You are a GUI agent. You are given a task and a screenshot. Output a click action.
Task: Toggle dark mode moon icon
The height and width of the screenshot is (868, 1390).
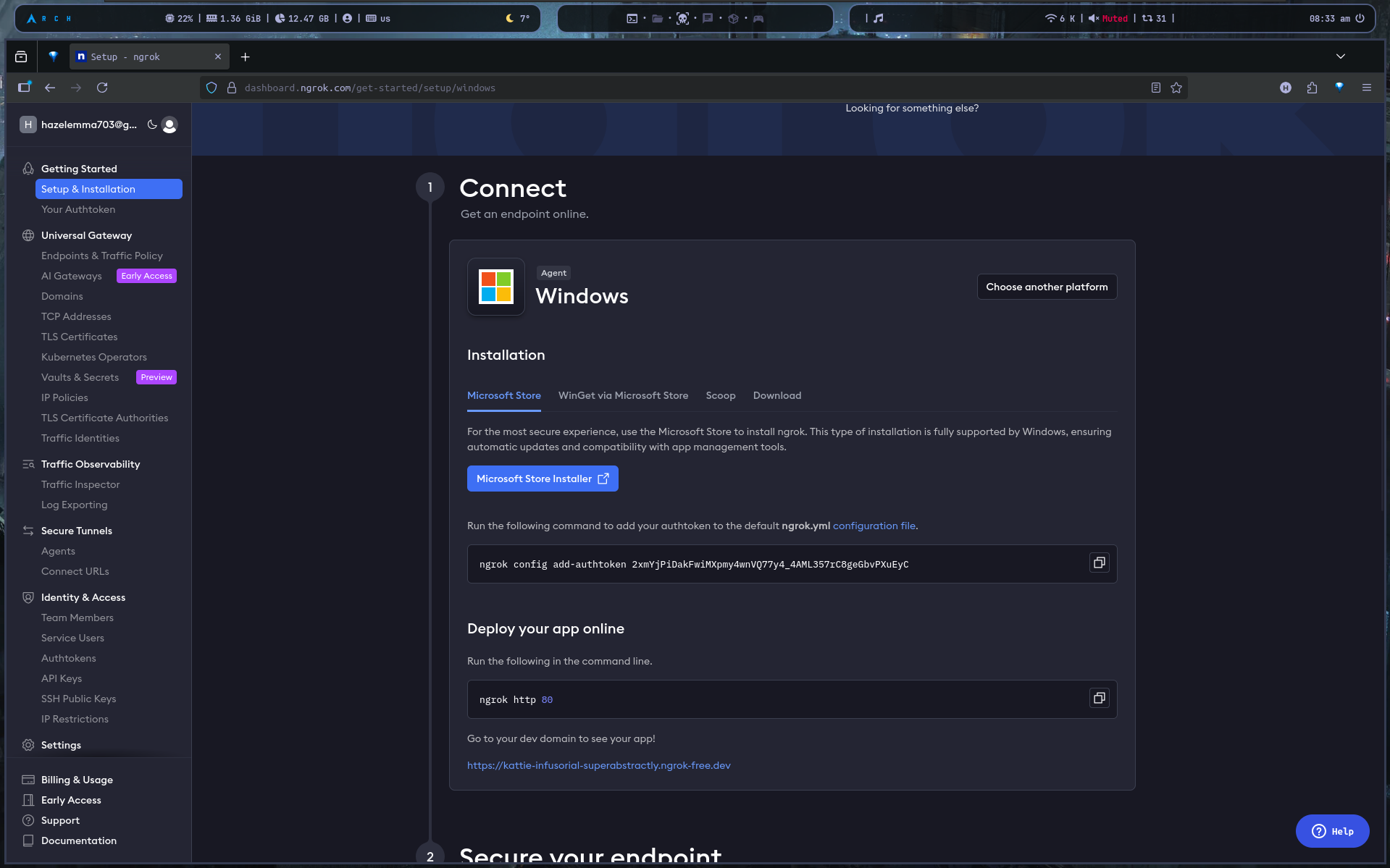pos(152,125)
